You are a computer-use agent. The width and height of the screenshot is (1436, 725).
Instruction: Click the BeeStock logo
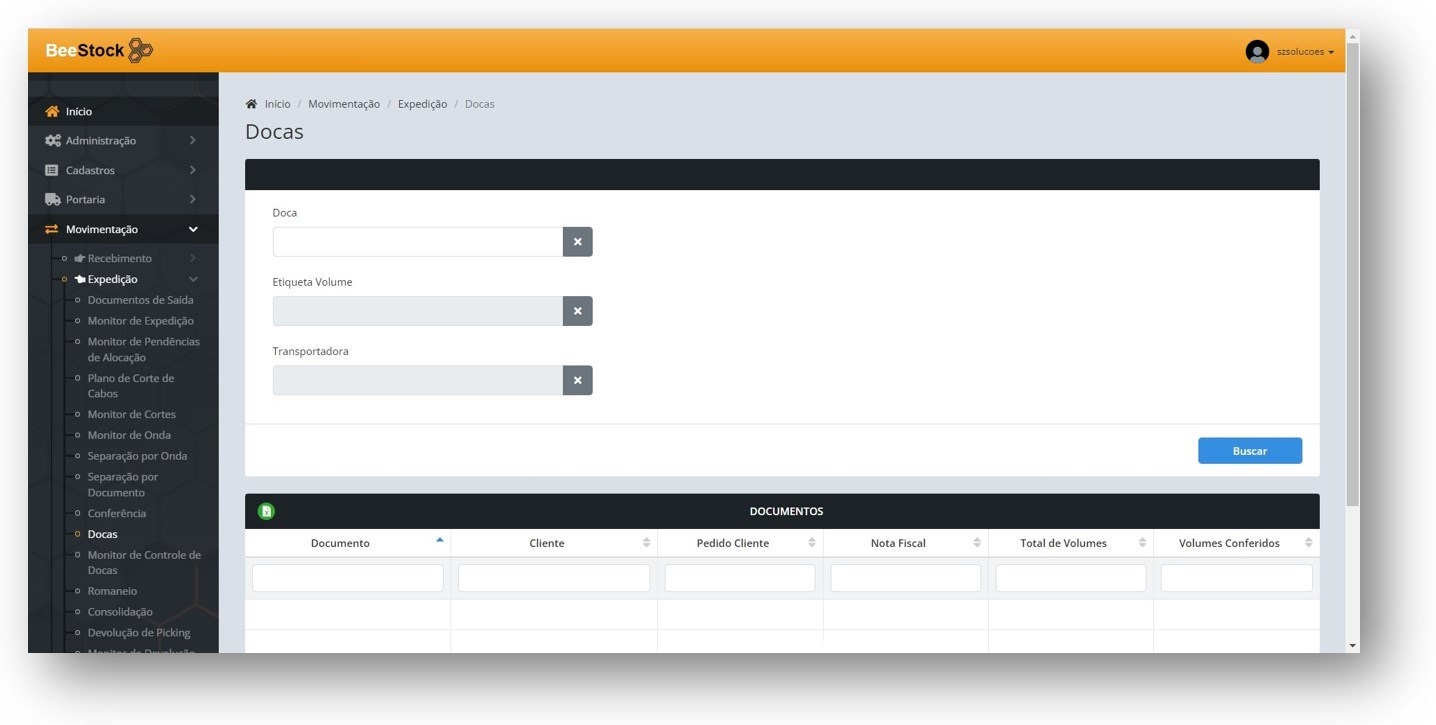[99, 51]
